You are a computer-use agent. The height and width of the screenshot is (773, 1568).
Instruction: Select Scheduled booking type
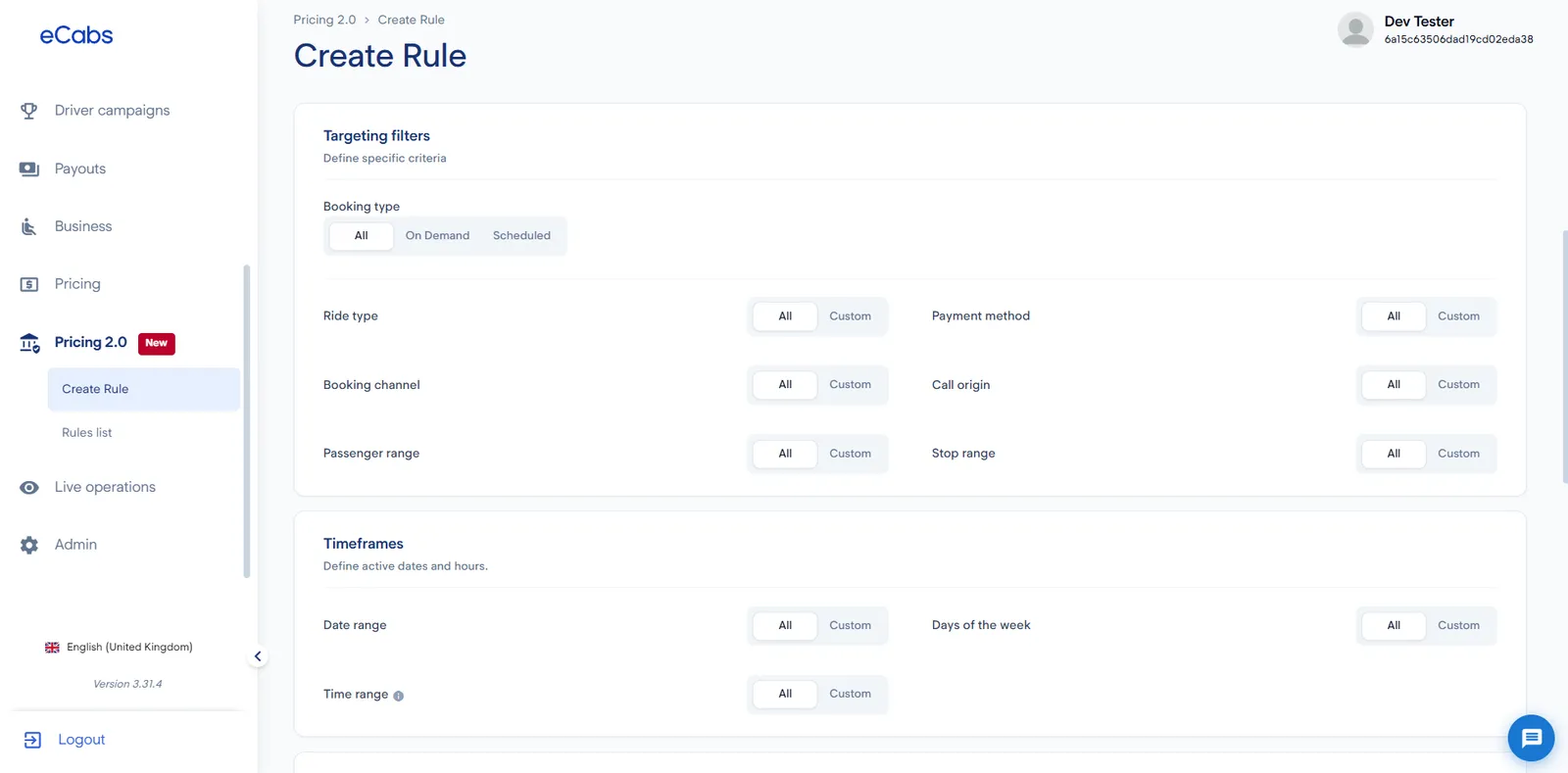pos(521,235)
